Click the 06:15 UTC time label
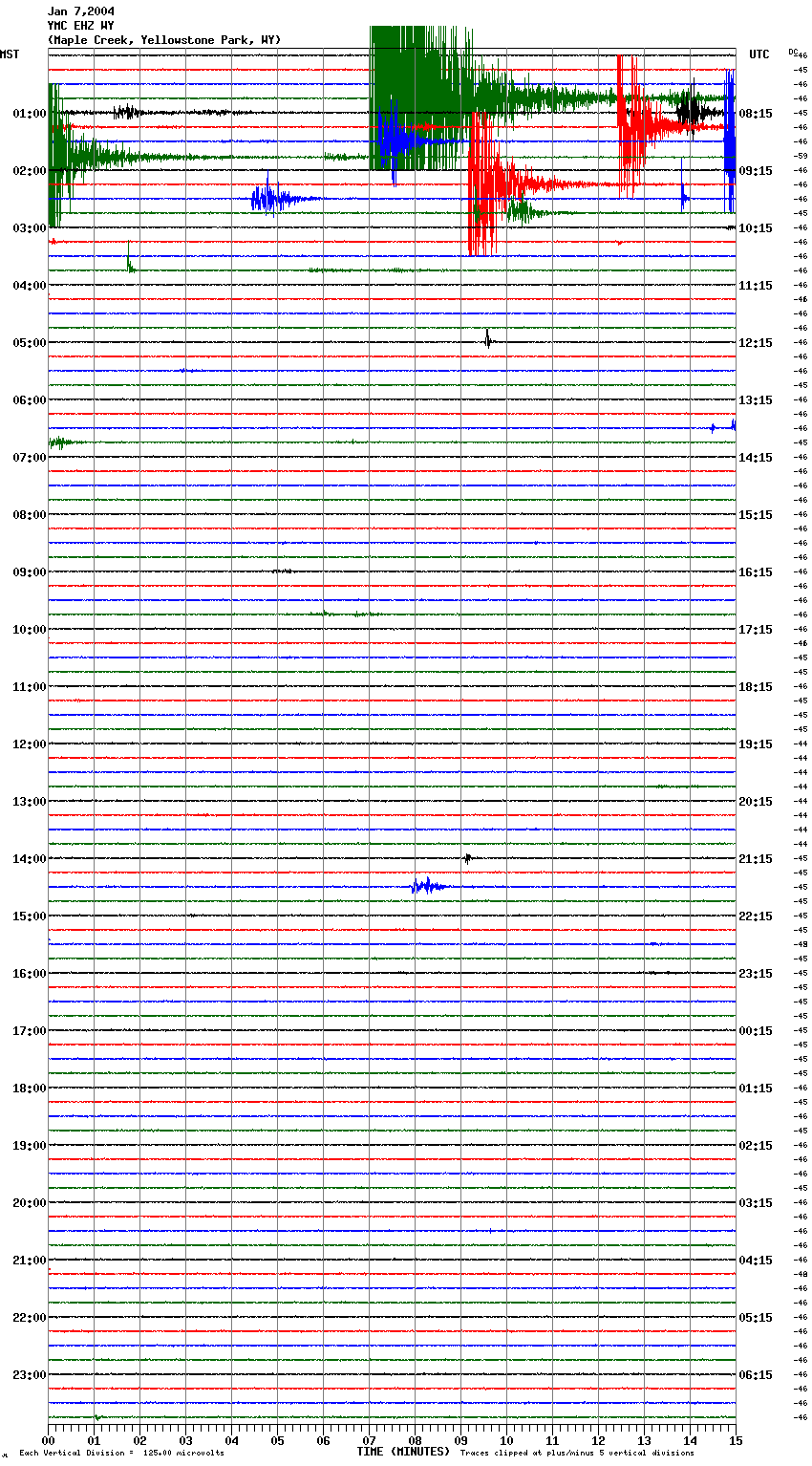 pyautogui.click(x=756, y=1375)
